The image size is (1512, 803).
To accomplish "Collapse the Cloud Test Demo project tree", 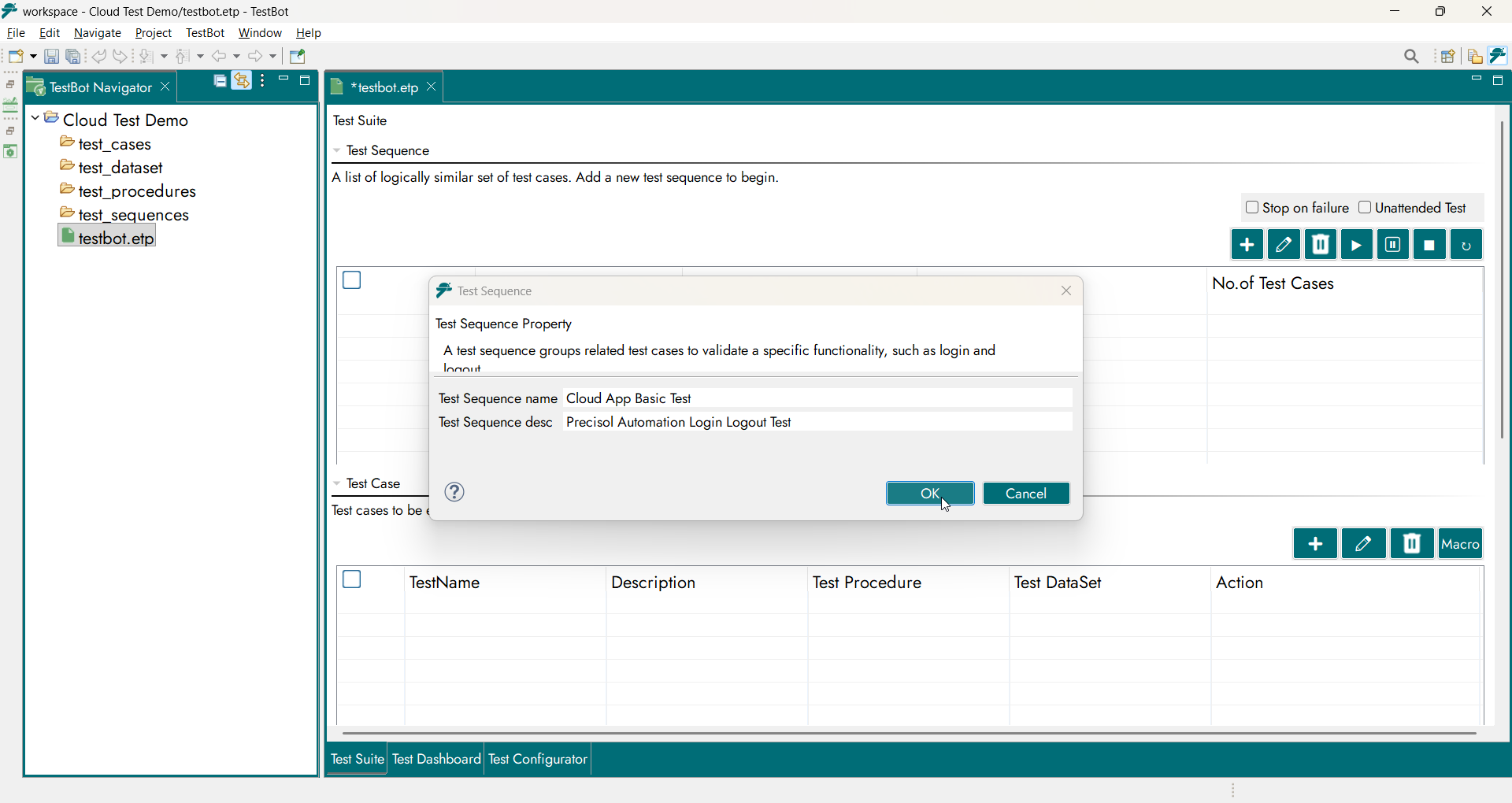I will pos(35,119).
